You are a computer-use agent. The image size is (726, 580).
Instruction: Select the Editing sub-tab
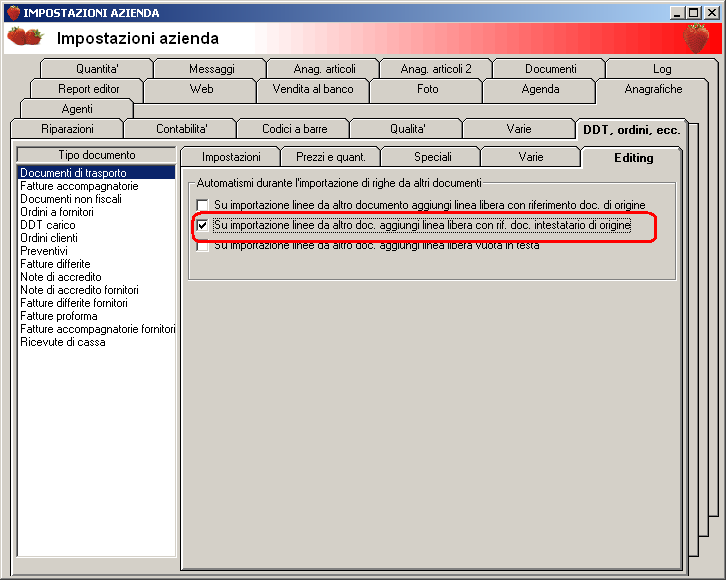tap(633, 158)
